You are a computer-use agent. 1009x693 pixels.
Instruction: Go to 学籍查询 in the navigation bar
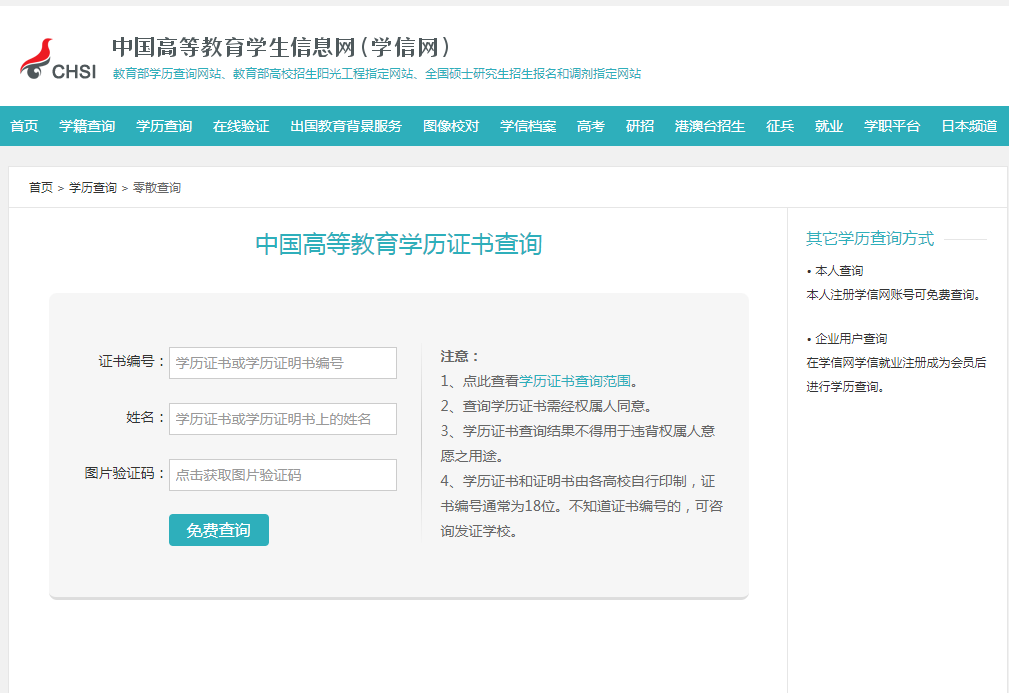coord(87,126)
